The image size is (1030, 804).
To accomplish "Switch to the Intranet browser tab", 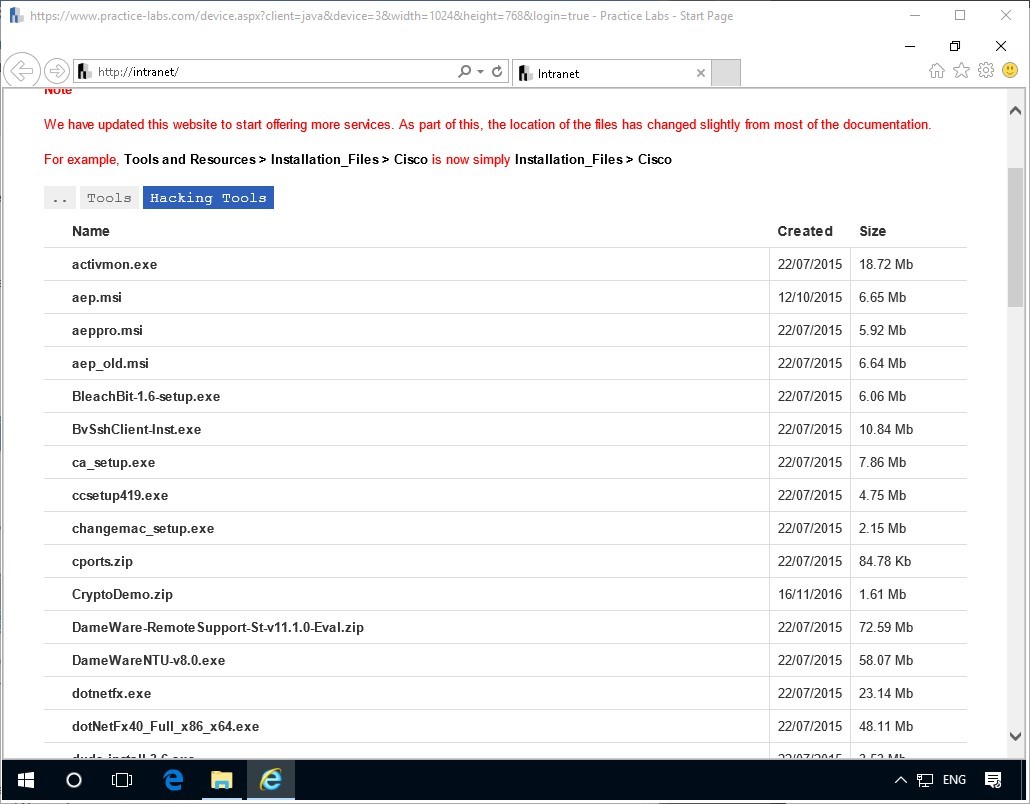I will 600,72.
